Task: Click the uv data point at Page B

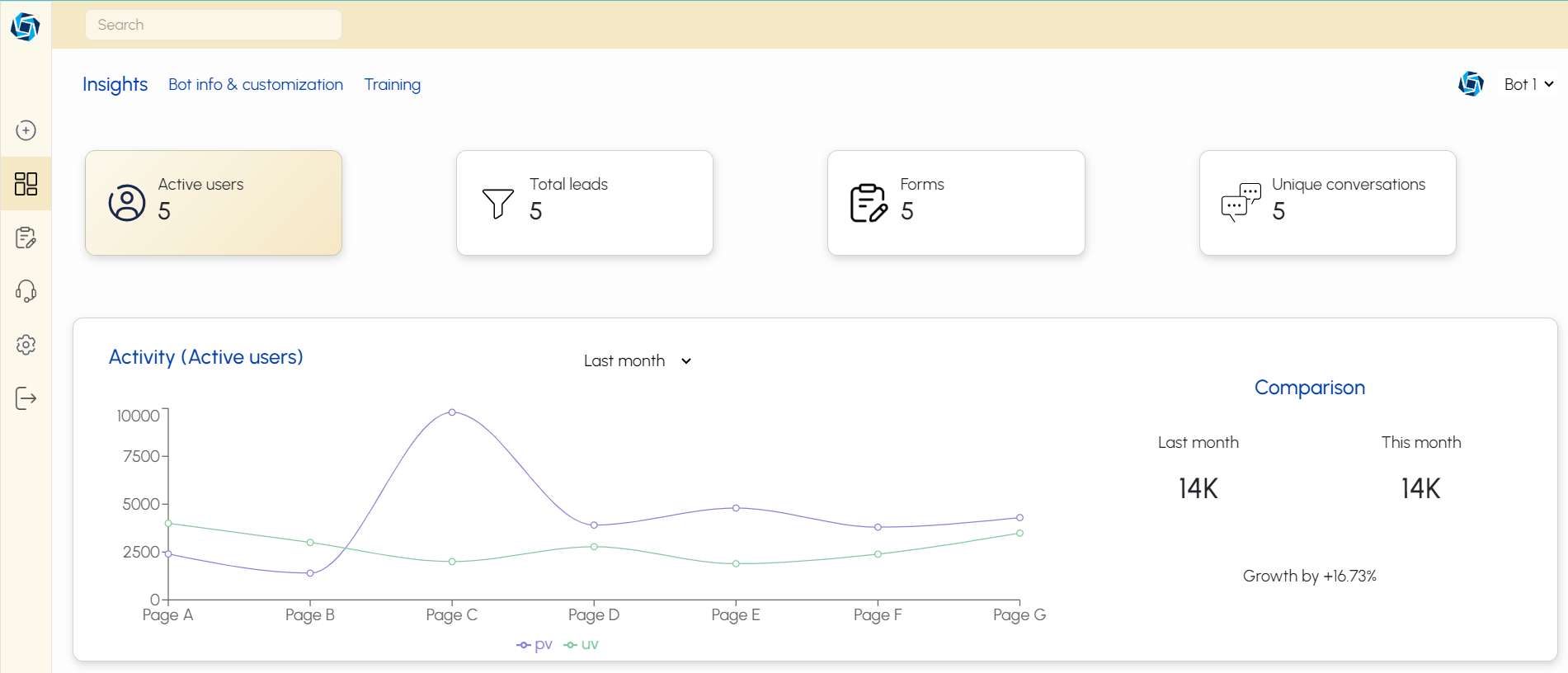Action: pyautogui.click(x=310, y=543)
